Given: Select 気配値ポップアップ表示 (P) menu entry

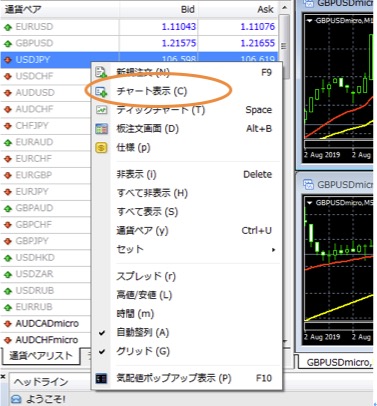Looking at the screenshot, I should tap(187, 378).
